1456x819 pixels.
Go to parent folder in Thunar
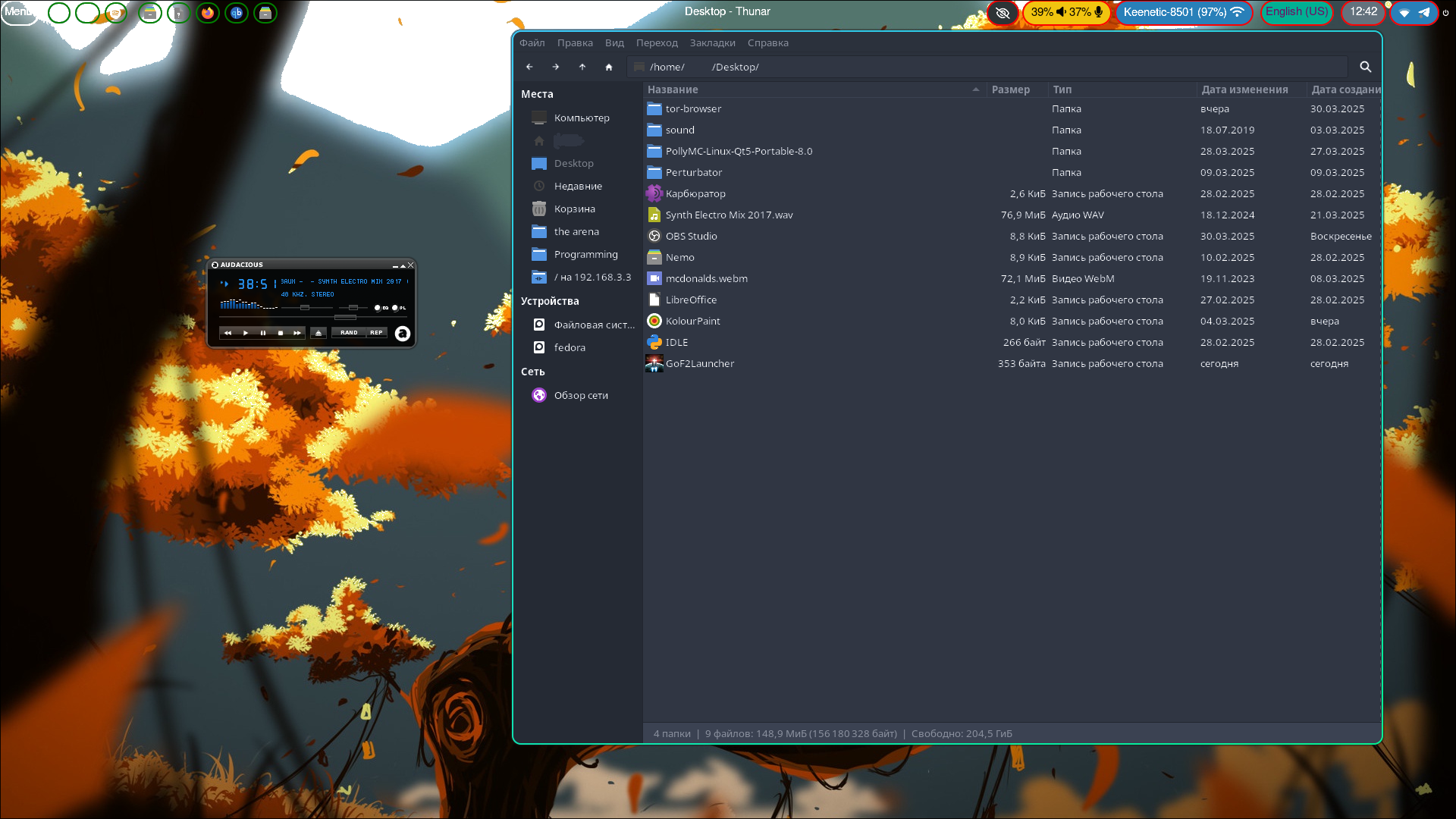[582, 67]
